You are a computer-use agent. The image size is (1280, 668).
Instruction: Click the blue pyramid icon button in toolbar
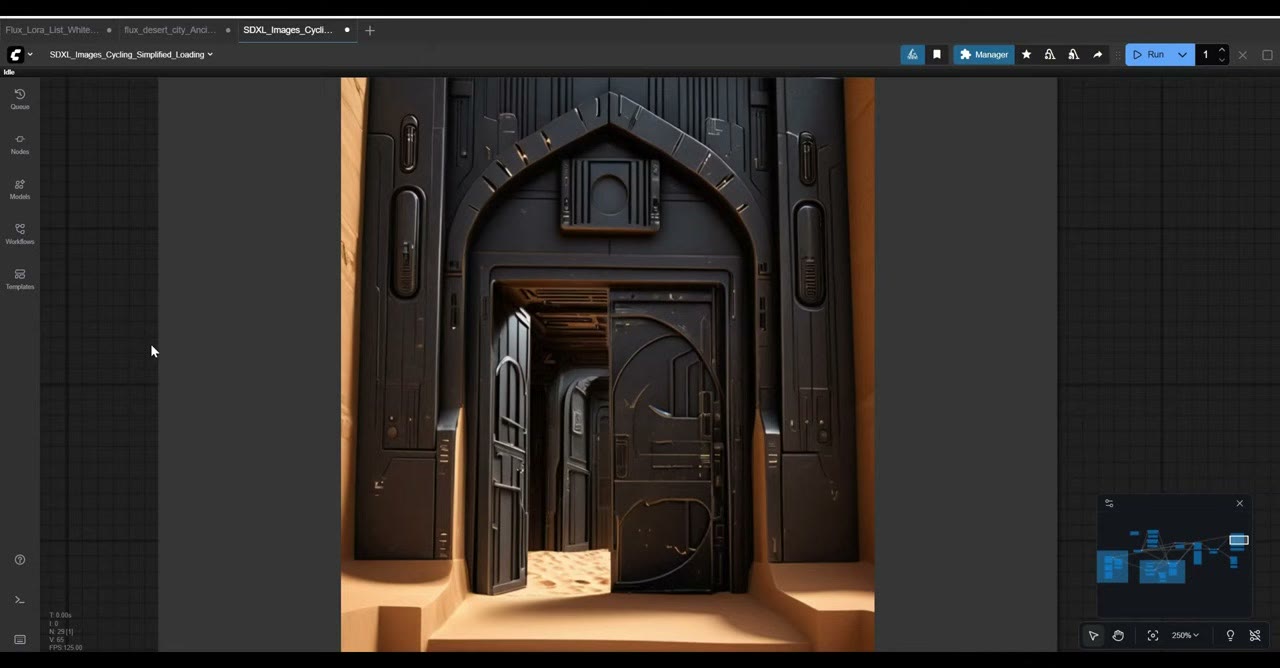point(912,55)
